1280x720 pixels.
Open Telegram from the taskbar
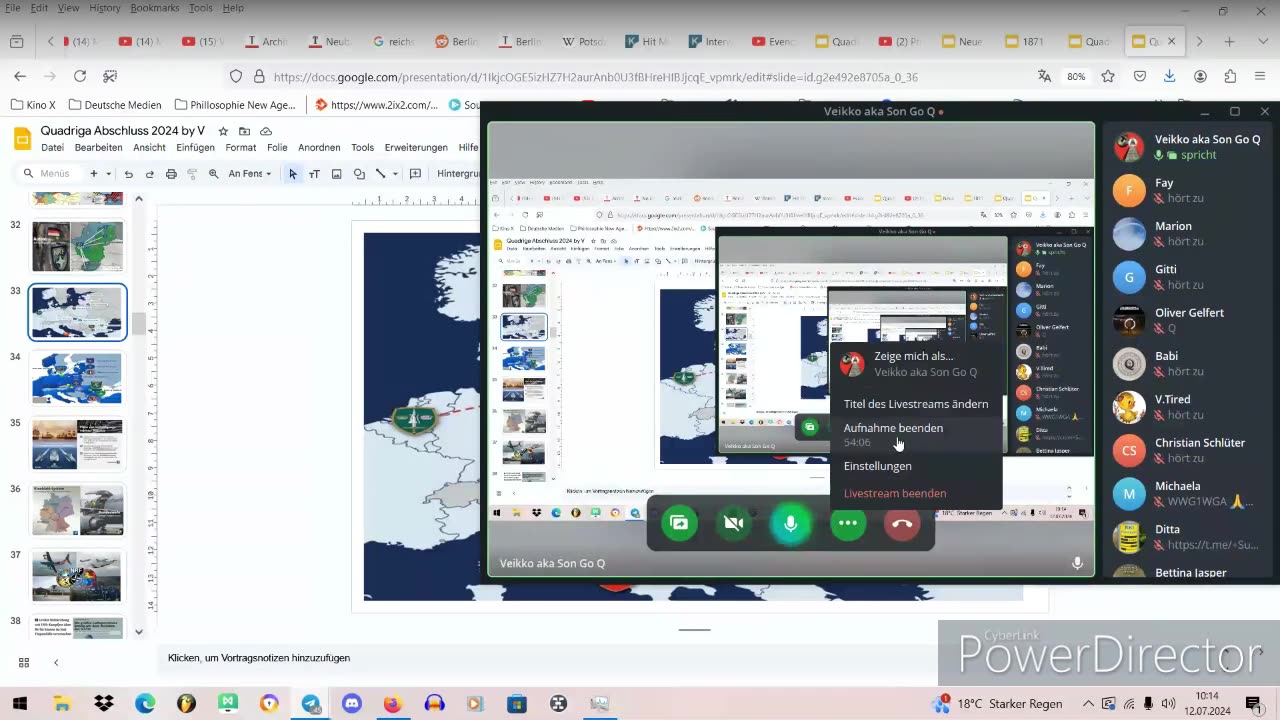310,704
